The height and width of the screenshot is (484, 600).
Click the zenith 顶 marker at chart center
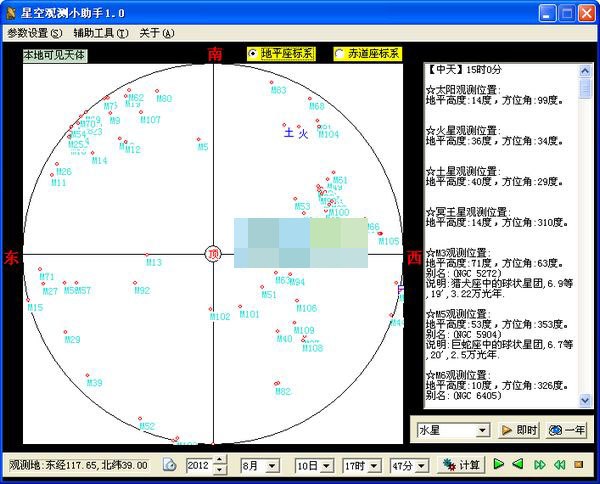point(212,254)
